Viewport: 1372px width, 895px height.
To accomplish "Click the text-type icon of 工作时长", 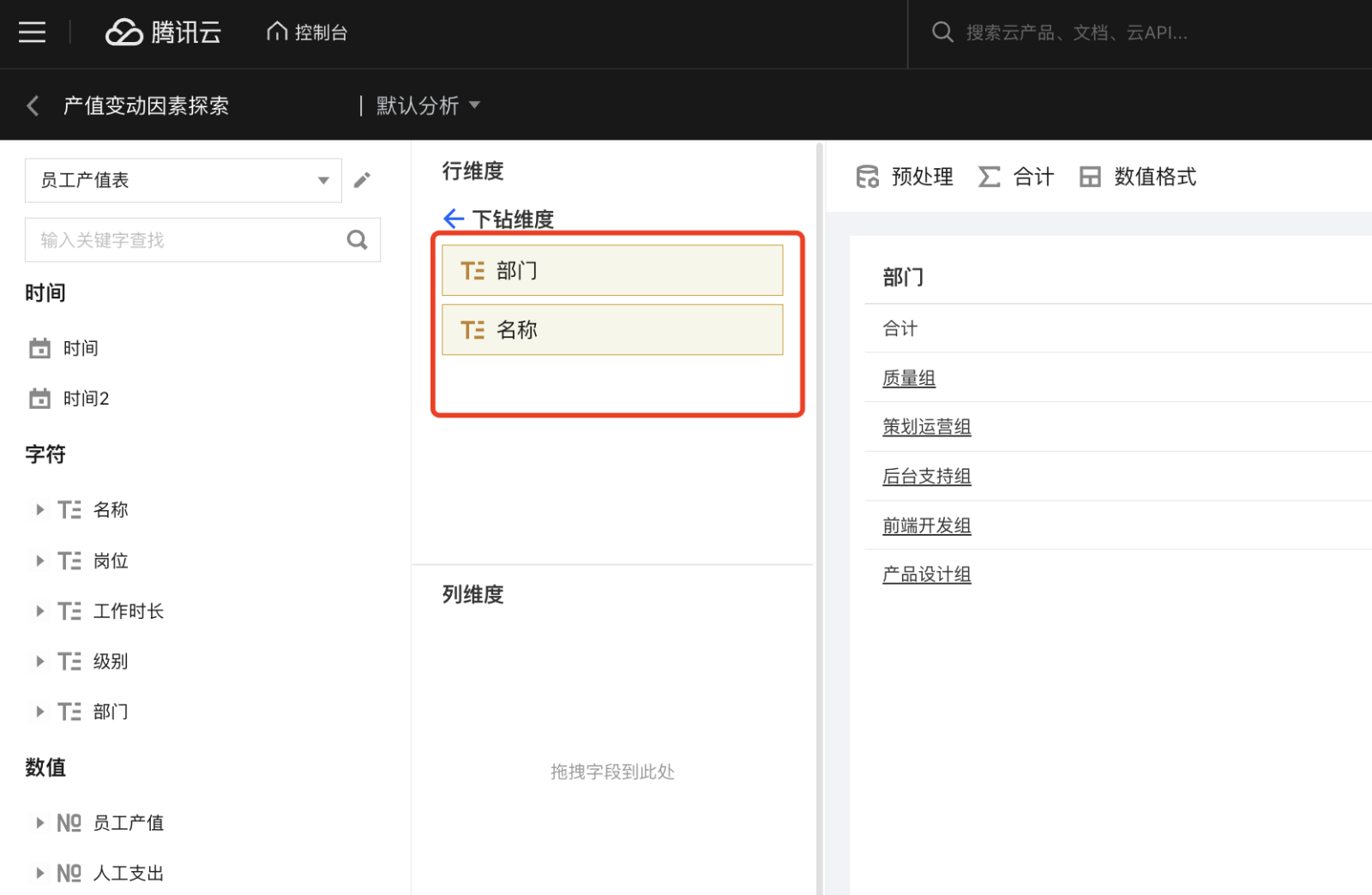I will click(x=69, y=611).
